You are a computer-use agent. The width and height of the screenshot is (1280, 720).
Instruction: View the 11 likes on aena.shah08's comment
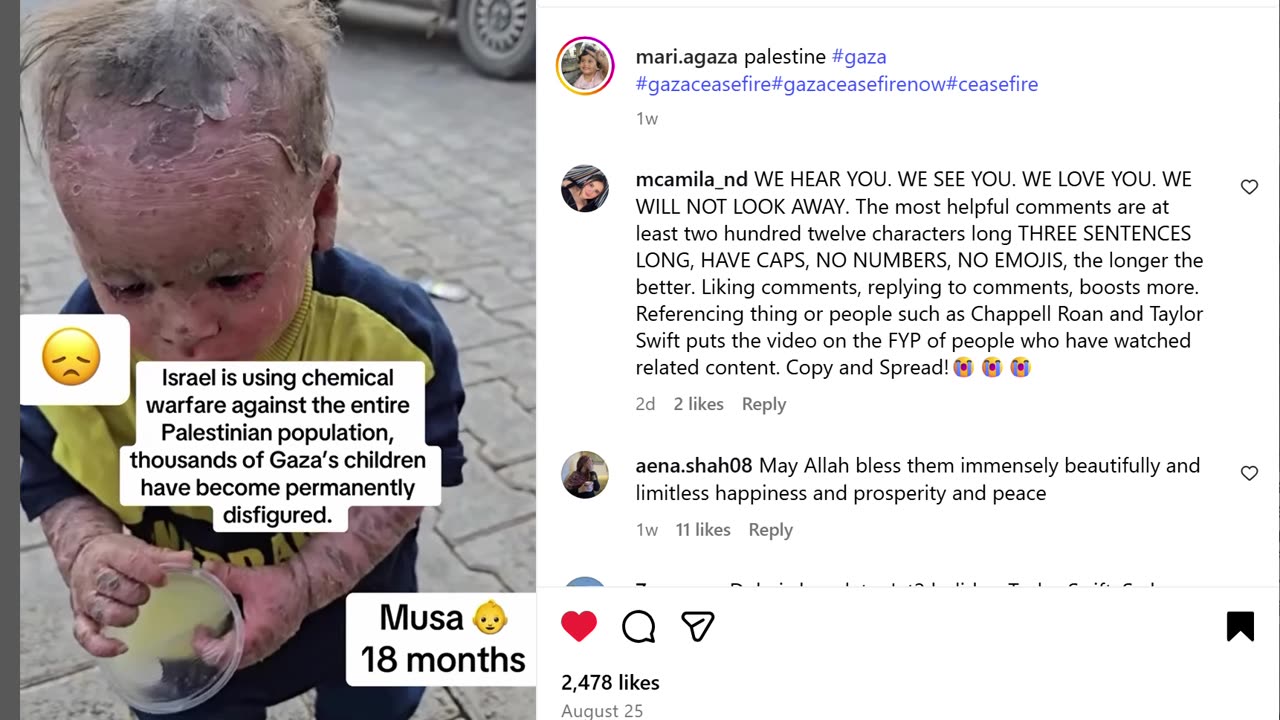coord(703,530)
